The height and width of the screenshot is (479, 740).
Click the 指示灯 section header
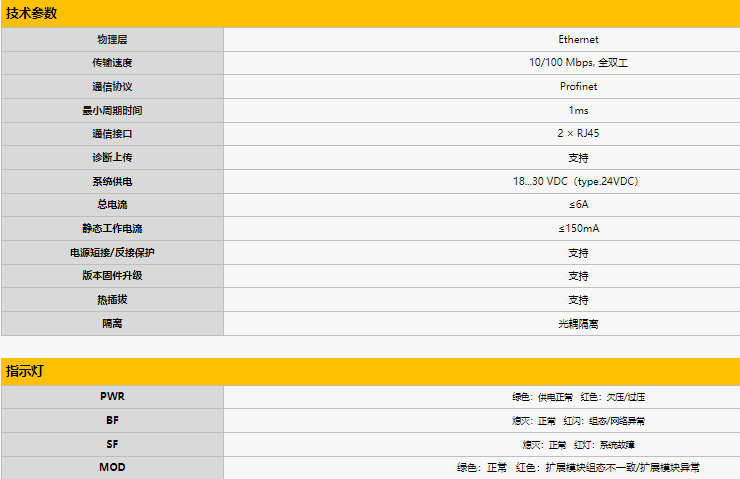coord(24,371)
